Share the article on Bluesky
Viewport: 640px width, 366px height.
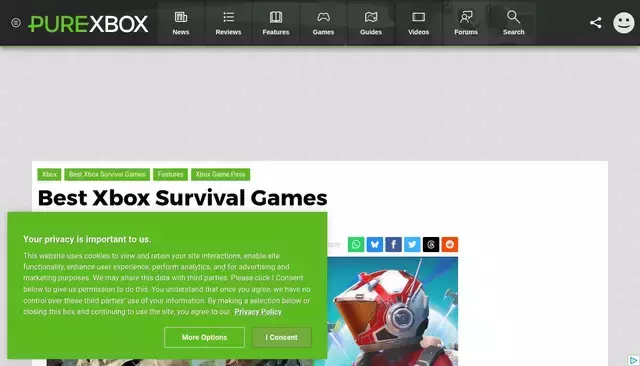click(375, 244)
